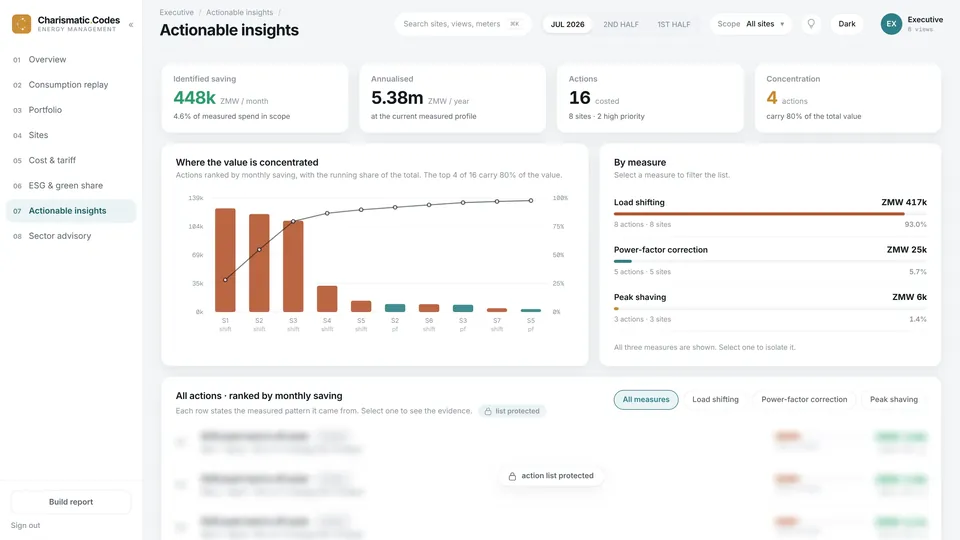Screen dimensions: 960x540
Task: Click the Charismatic Codes logo icon
Action: 21,24
